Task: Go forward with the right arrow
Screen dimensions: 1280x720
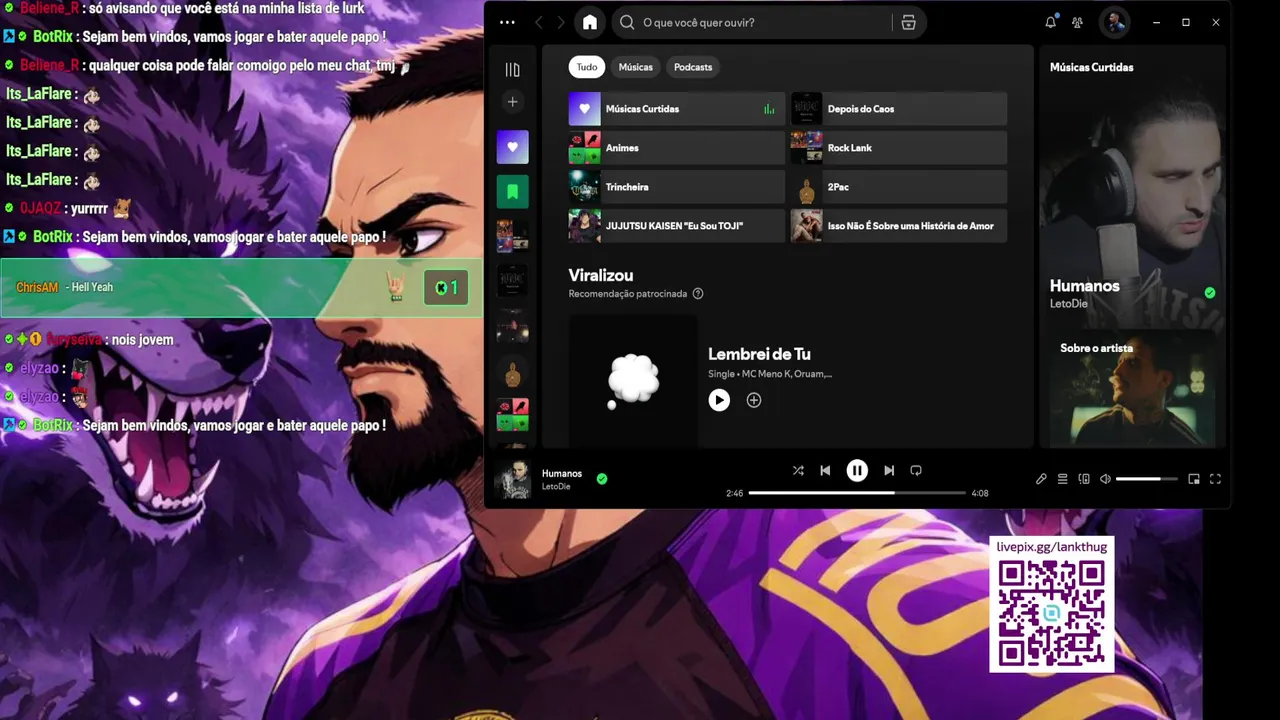Action: coord(561,22)
